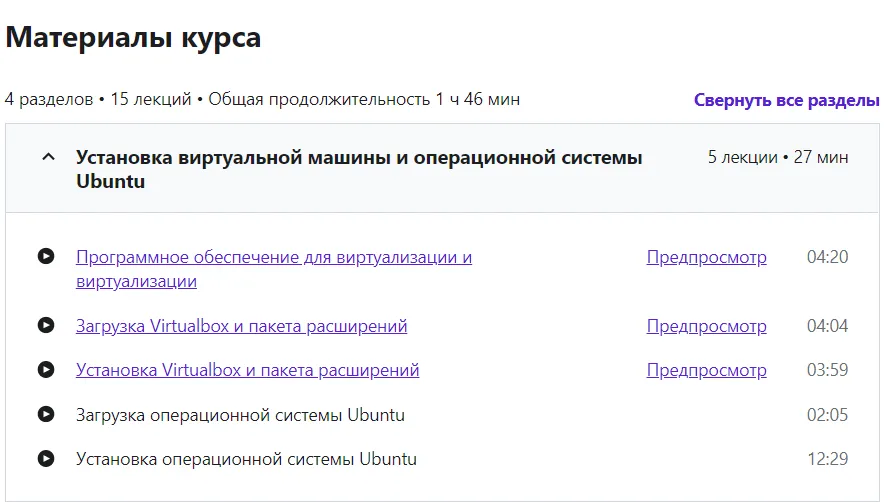Screen dimensions: 884x502
Task: Click play icon for 'Установка операционной системы Ubuntu'
Action: (x=45, y=459)
